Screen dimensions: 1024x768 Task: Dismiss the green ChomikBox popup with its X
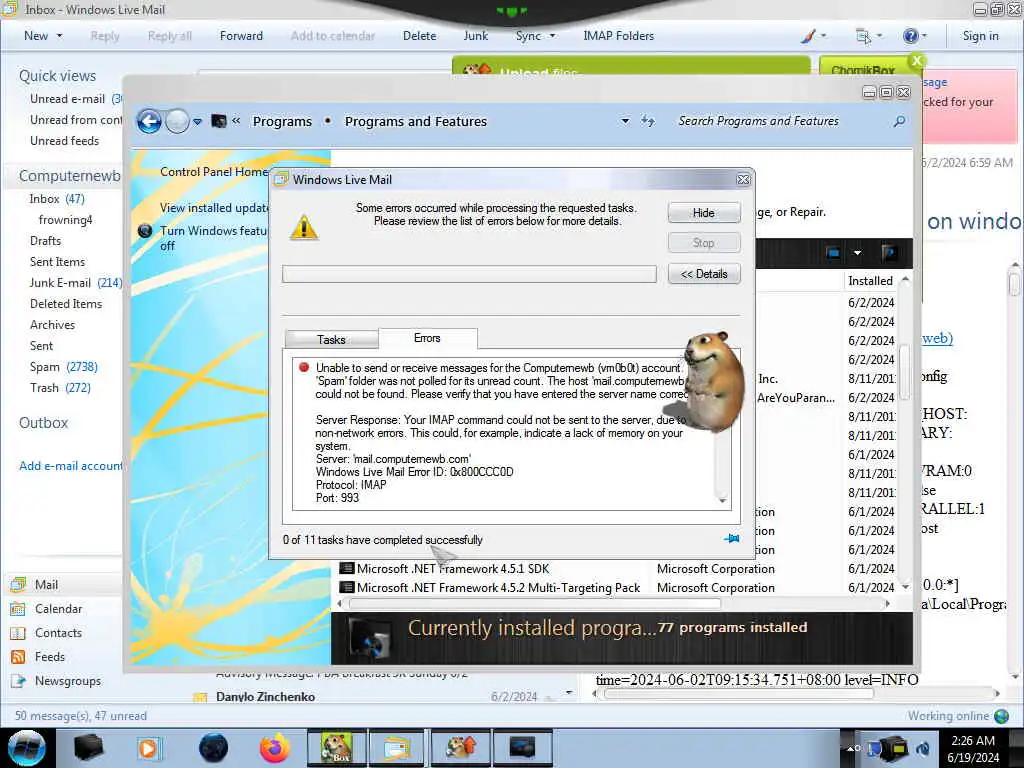[917, 61]
